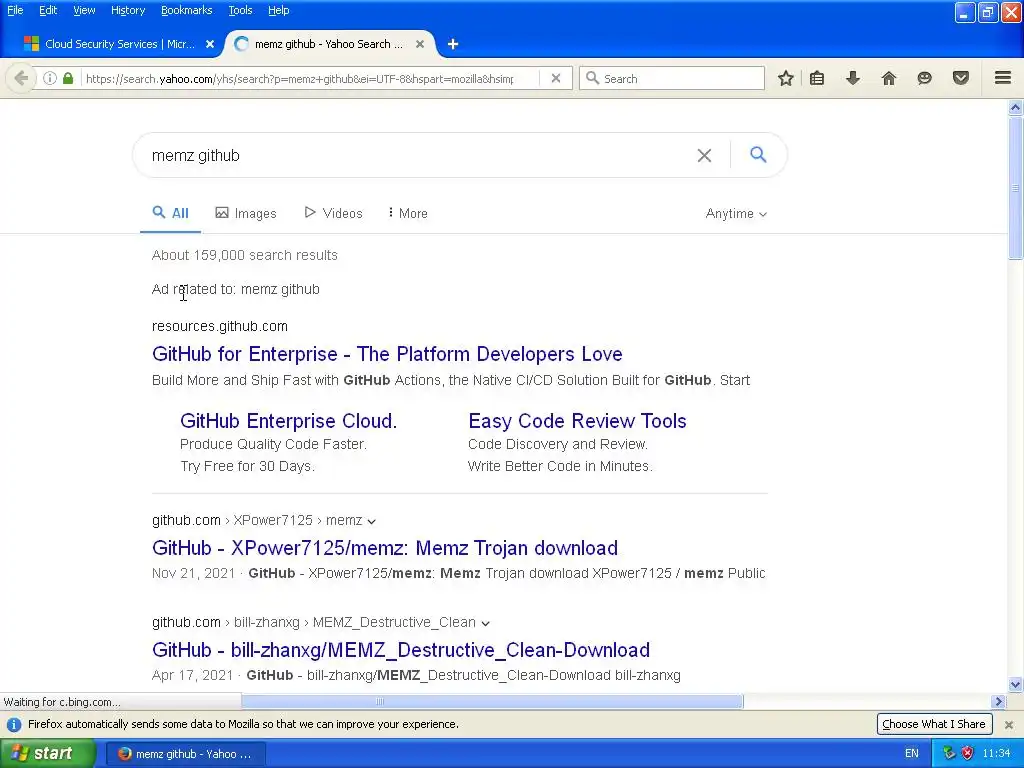Click the horizontal scrollbar thumb
1024x768 pixels.
(x=492, y=701)
